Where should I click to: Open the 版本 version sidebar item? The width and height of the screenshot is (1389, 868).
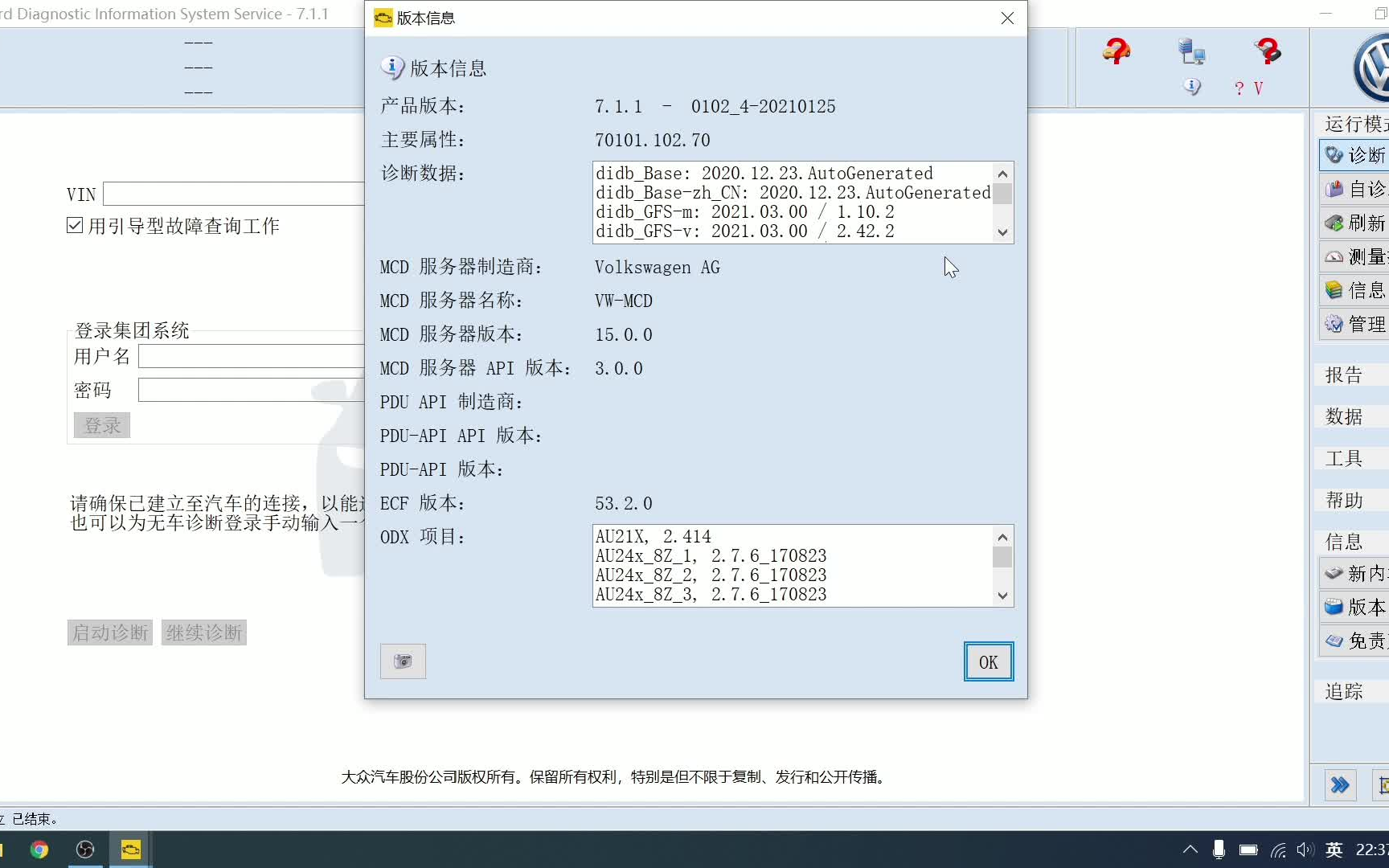pos(1362,607)
